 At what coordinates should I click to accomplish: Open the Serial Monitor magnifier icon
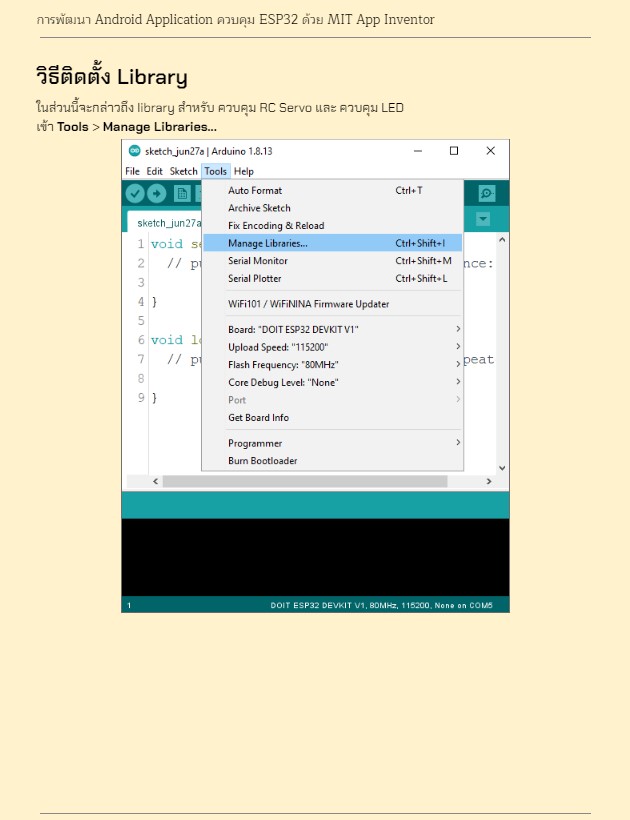tap(487, 193)
